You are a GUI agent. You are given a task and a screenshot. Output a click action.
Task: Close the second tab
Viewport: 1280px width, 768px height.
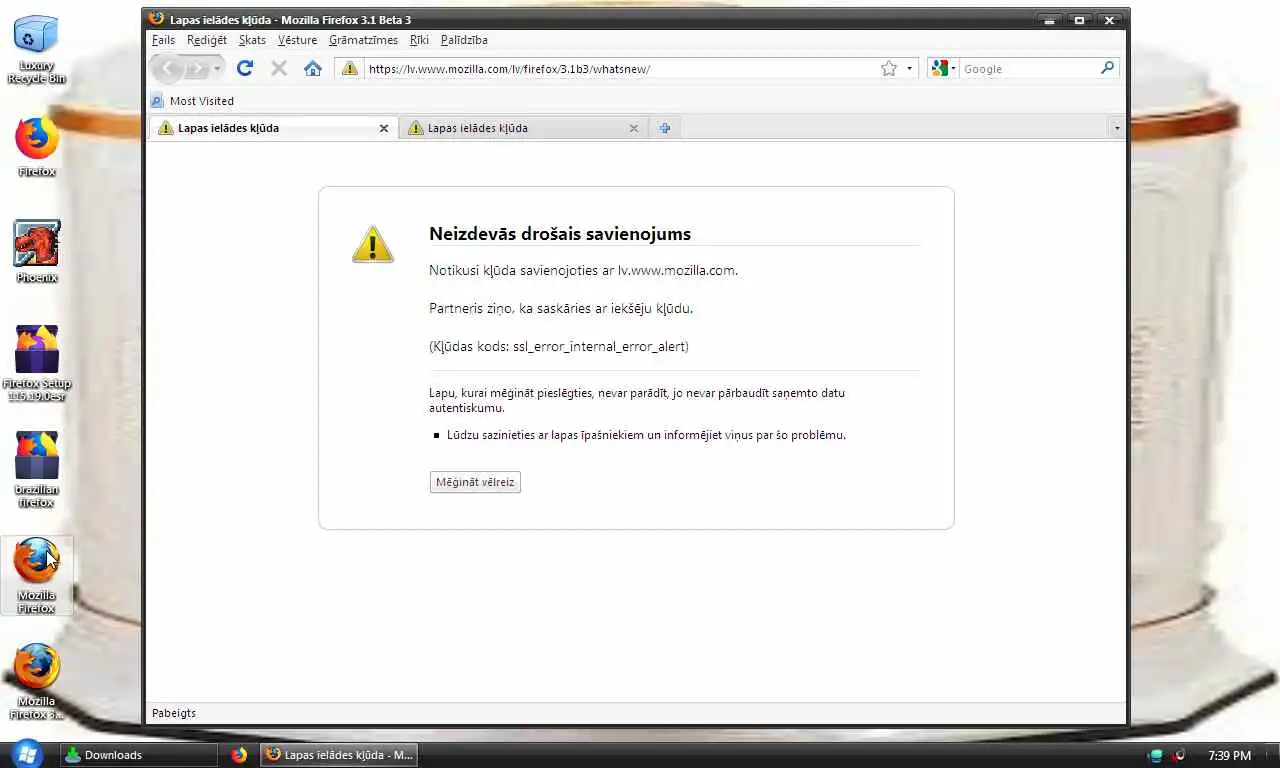point(633,128)
